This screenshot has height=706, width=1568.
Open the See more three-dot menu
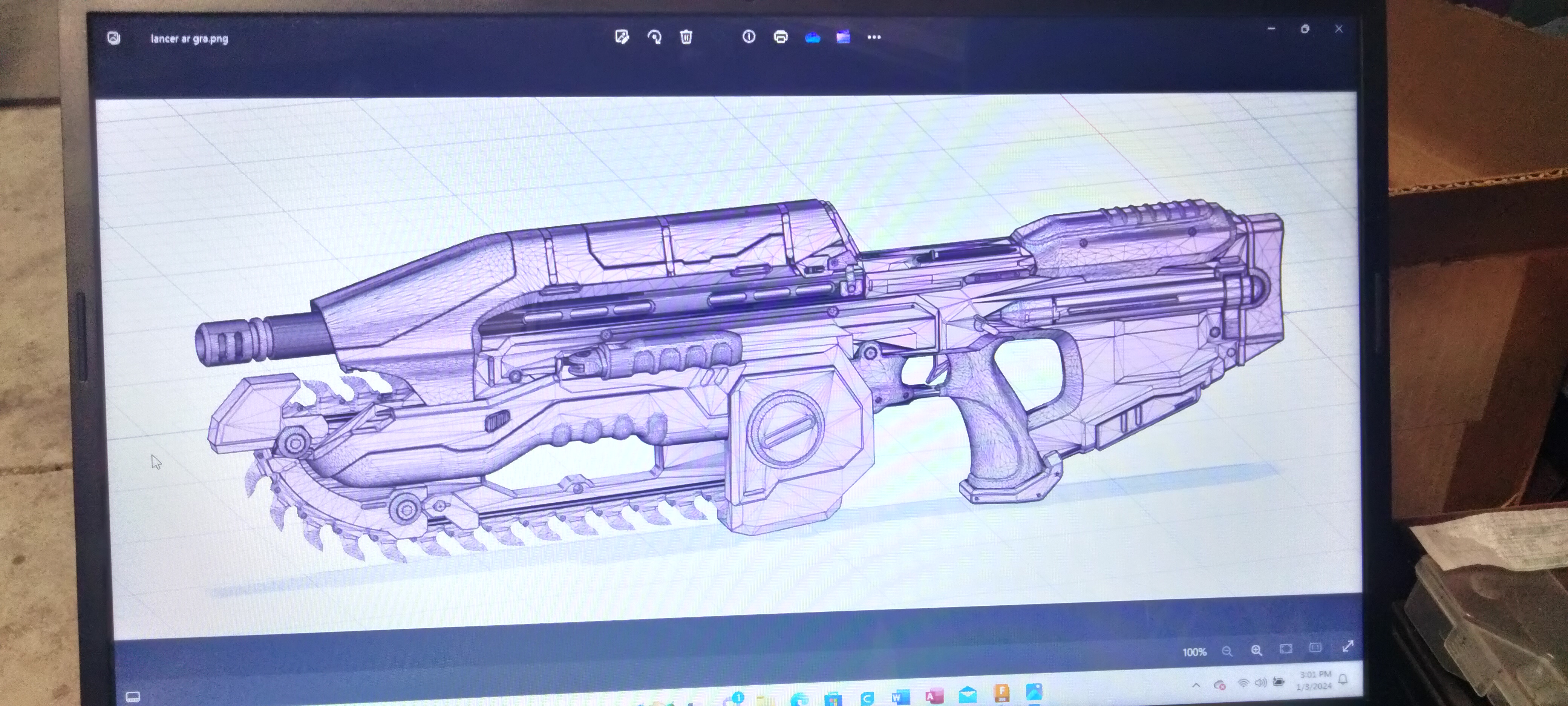pyautogui.click(x=874, y=37)
